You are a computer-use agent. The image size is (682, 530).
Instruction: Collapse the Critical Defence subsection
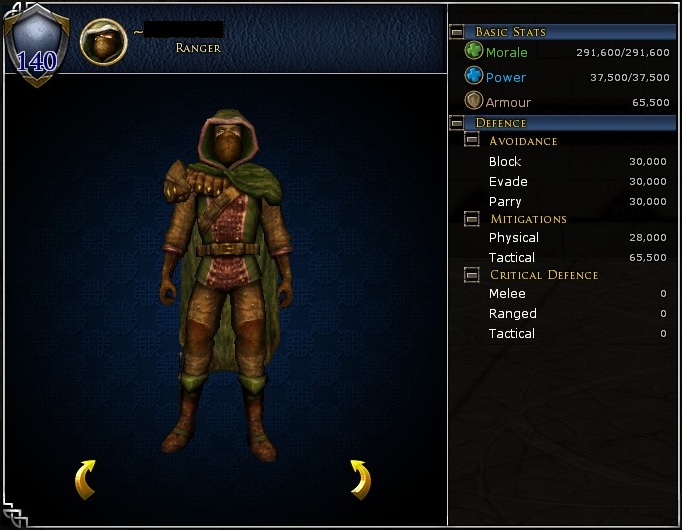point(471,274)
